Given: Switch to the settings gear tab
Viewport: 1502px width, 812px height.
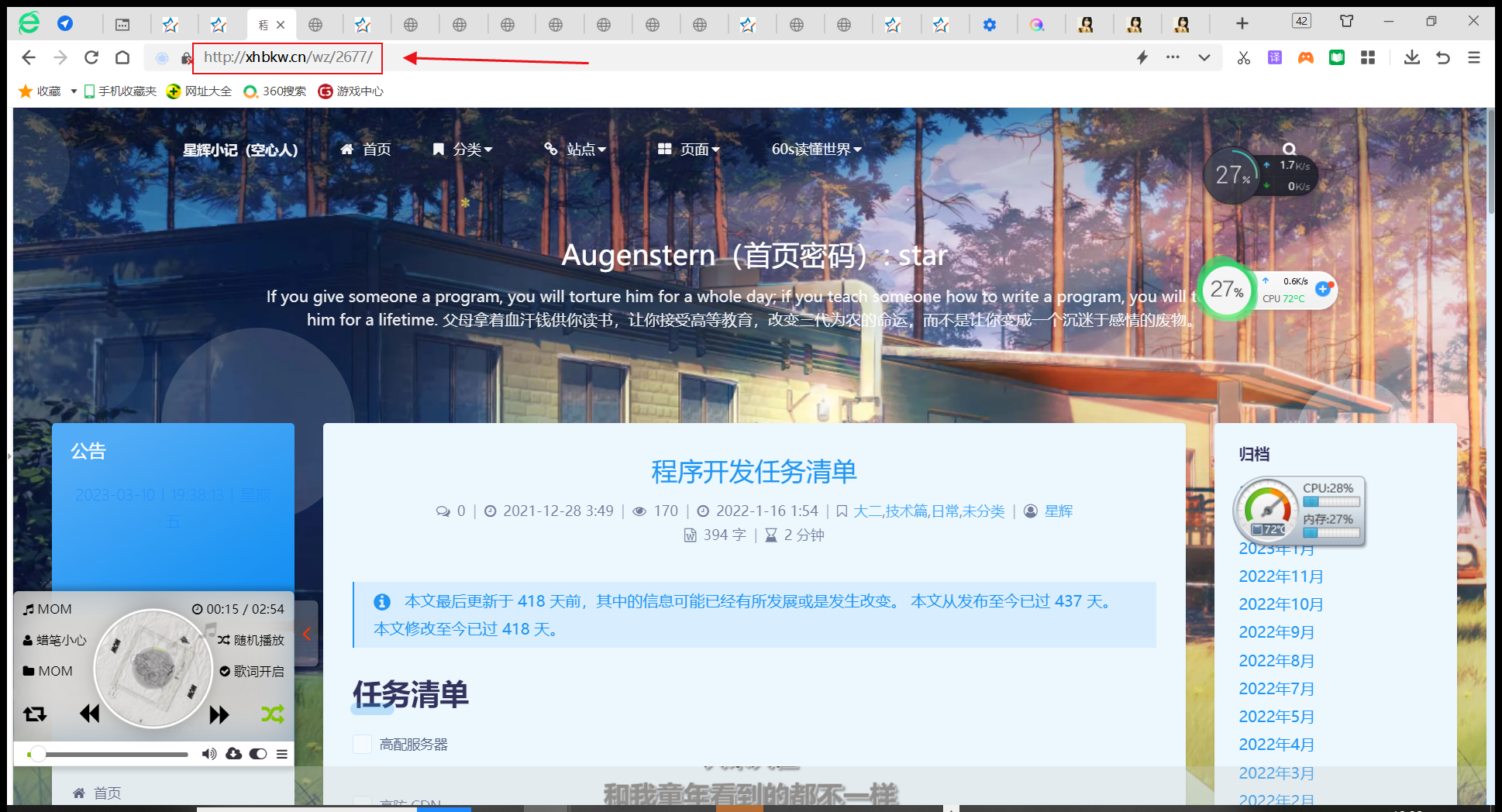Looking at the screenshot, I should tap(989, 25).
